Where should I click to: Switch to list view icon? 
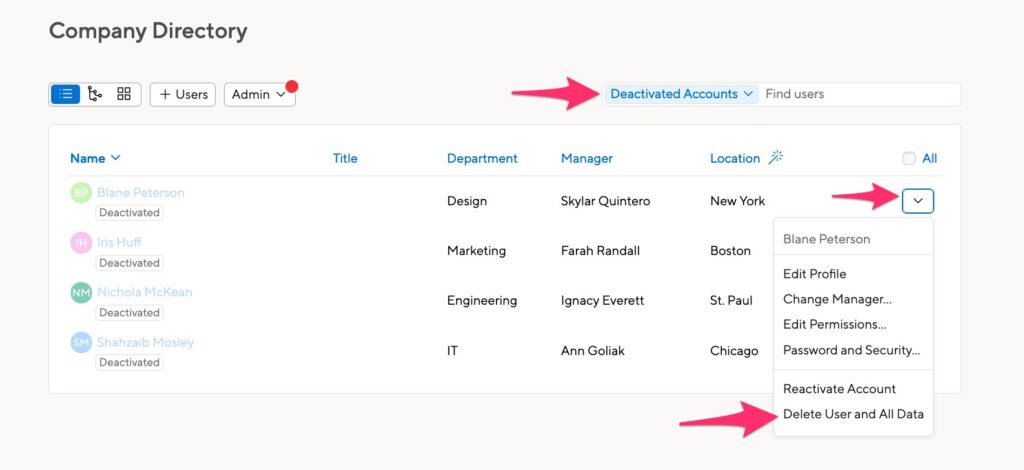tap(65, 94)
